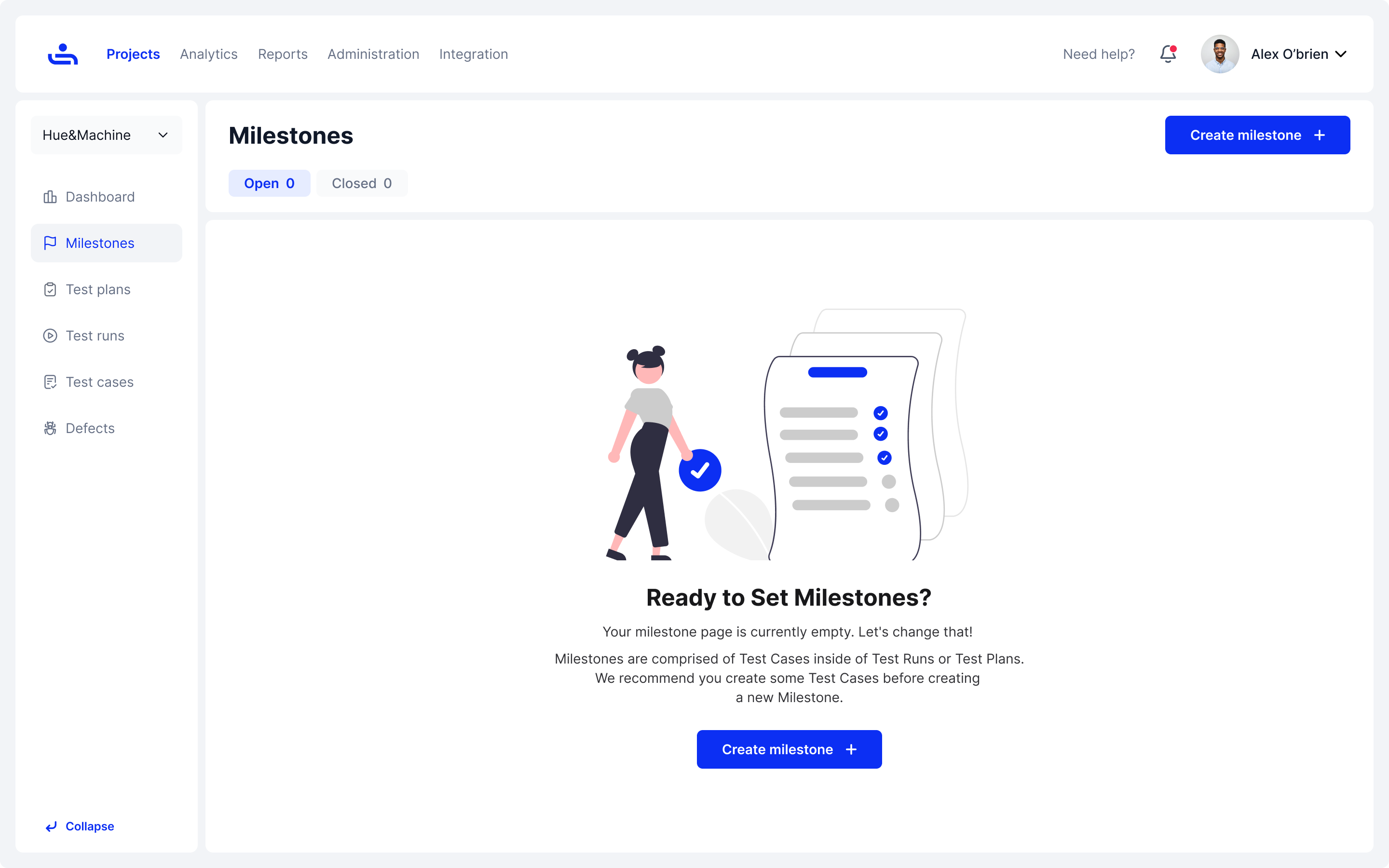
Task: Click the Alex O'brien user name
Action: coord(1289,54)
